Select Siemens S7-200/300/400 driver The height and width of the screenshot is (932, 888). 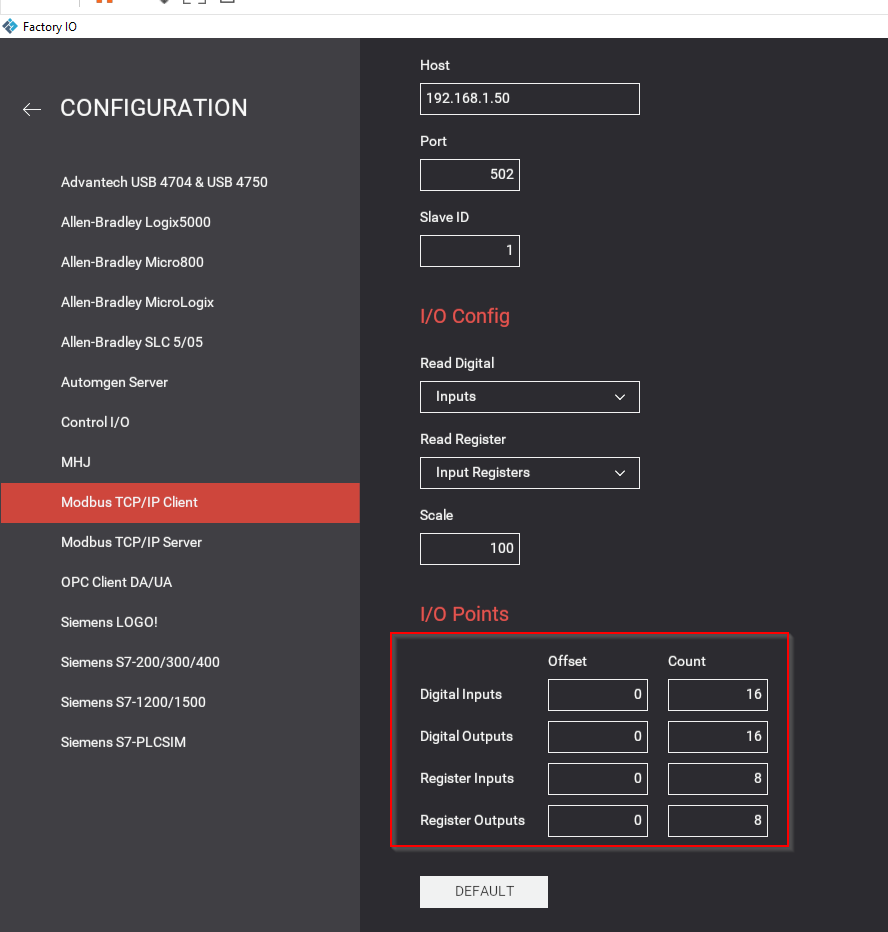(140, 662)
